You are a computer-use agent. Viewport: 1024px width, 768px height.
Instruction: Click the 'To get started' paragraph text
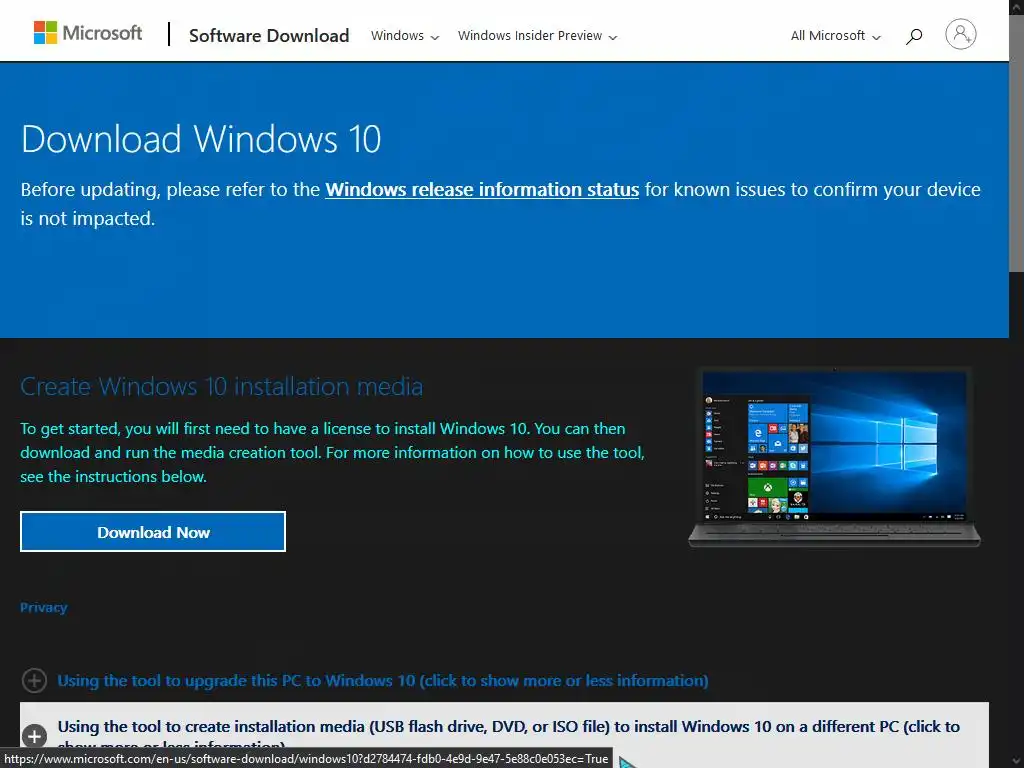pyautogui.click(x=332, y=453)
